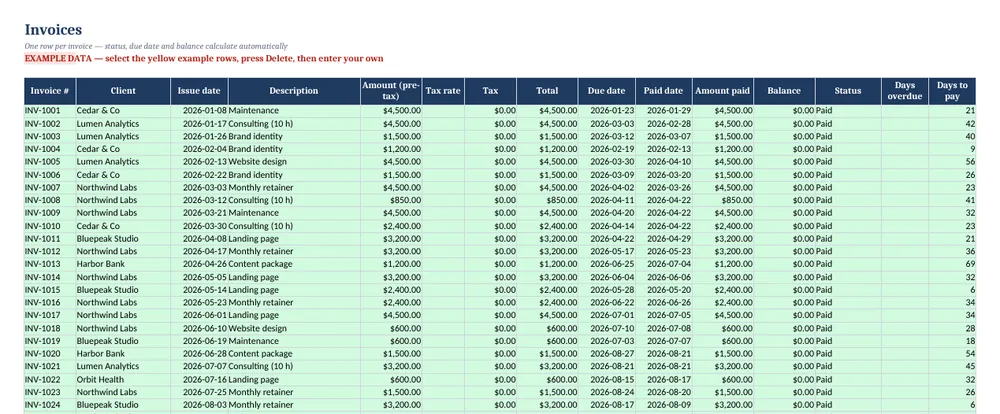Click the Description column header
Screen dimensions: 1000x414
coord(294,91)
